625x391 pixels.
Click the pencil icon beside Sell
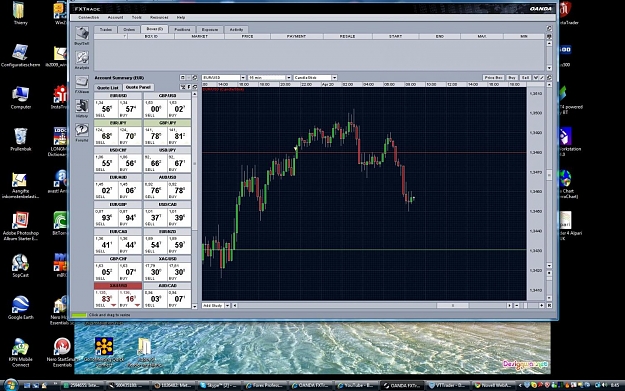point(542,77)
